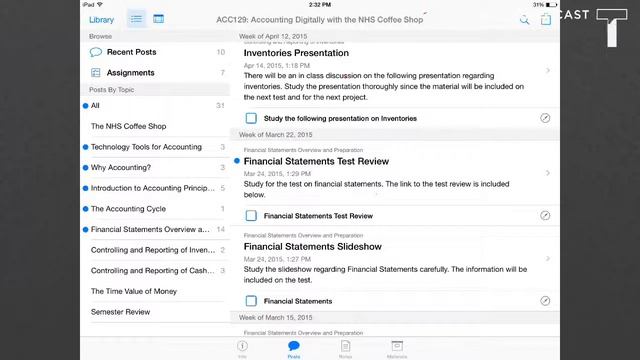Switch to calendar view icon
Screen dimensions: 640x360
click(158, 19)
